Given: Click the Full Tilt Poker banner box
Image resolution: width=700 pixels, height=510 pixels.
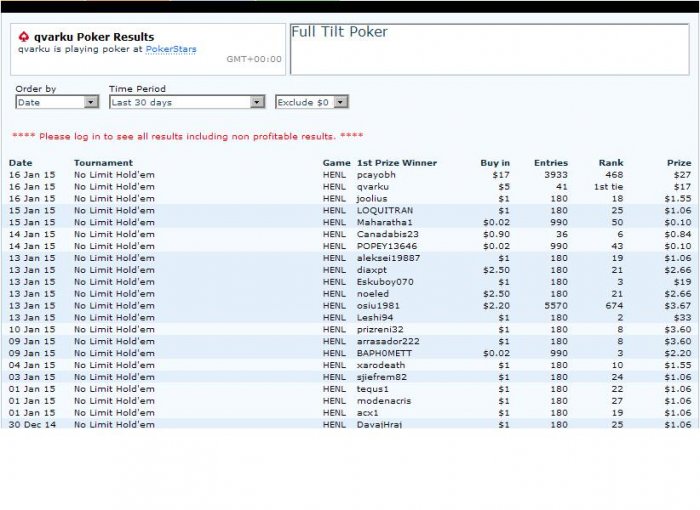Looking at the screenshot, I should pos(490,49).
